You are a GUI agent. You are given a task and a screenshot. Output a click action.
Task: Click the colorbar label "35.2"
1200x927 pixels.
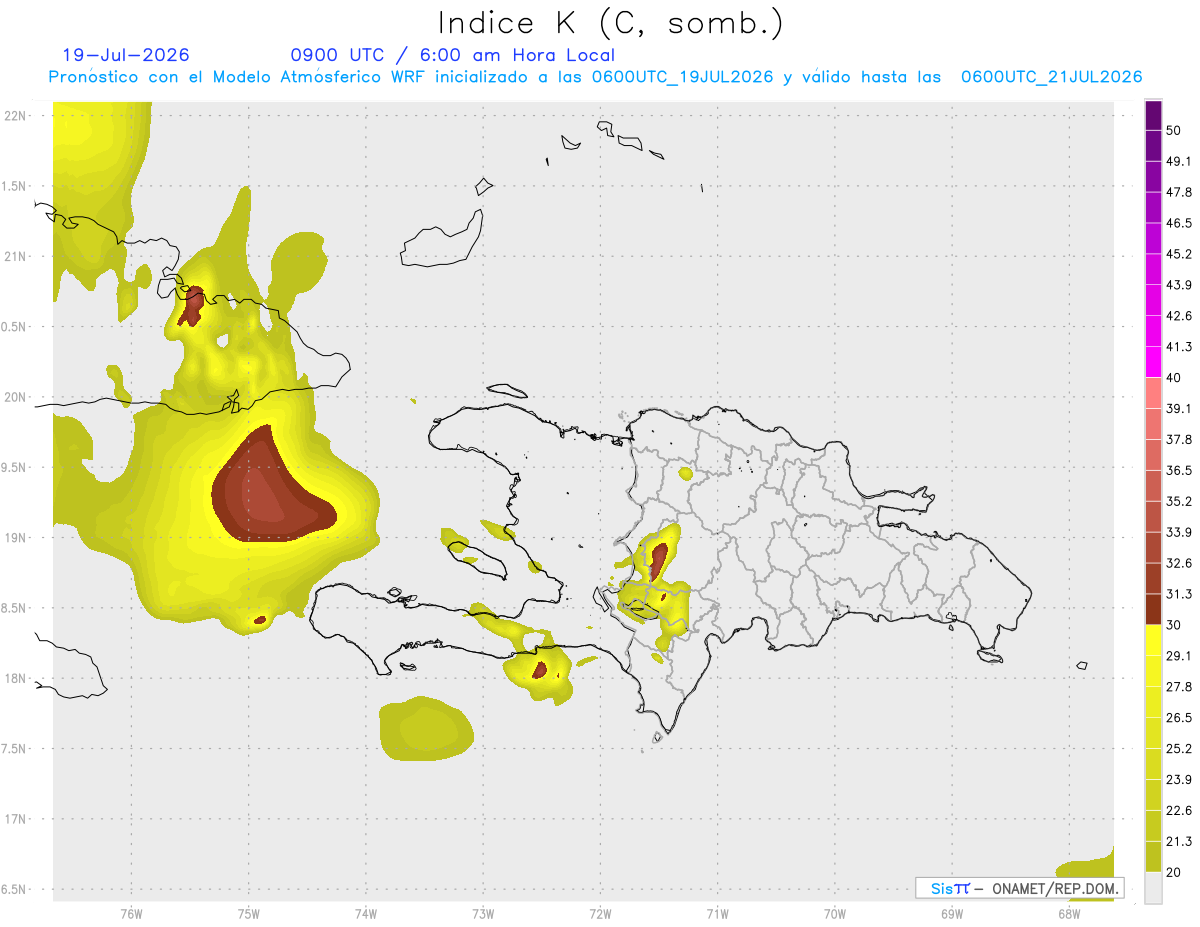1179,501
